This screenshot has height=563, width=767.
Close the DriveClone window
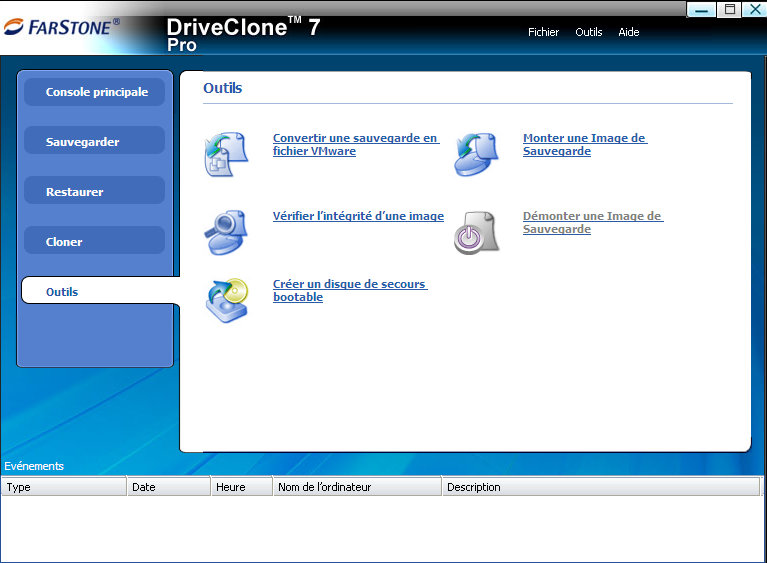[755, 9]
